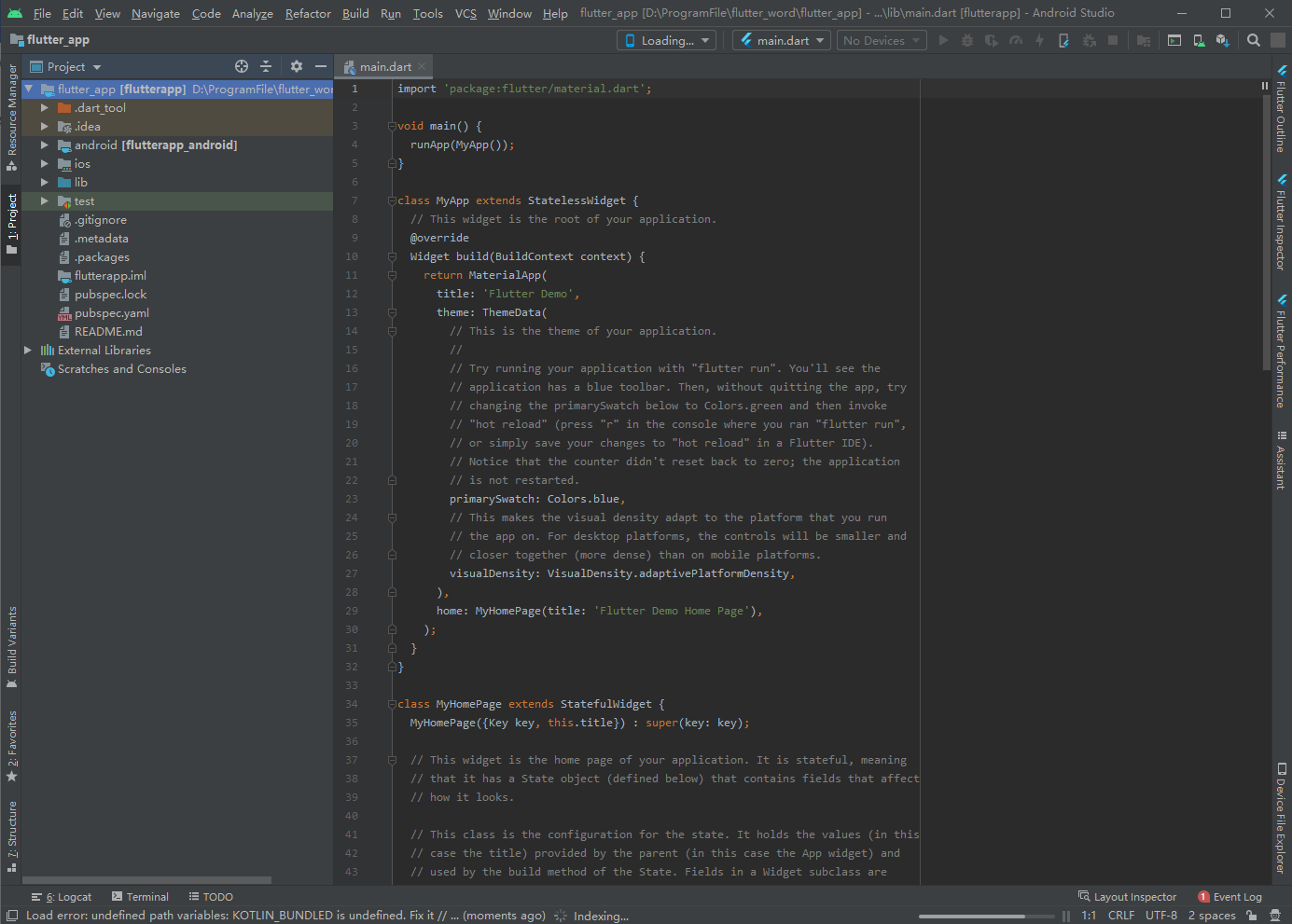Open Project panel settings gear icon
The width and height of the screenshot is (1292, 924).
297,66
